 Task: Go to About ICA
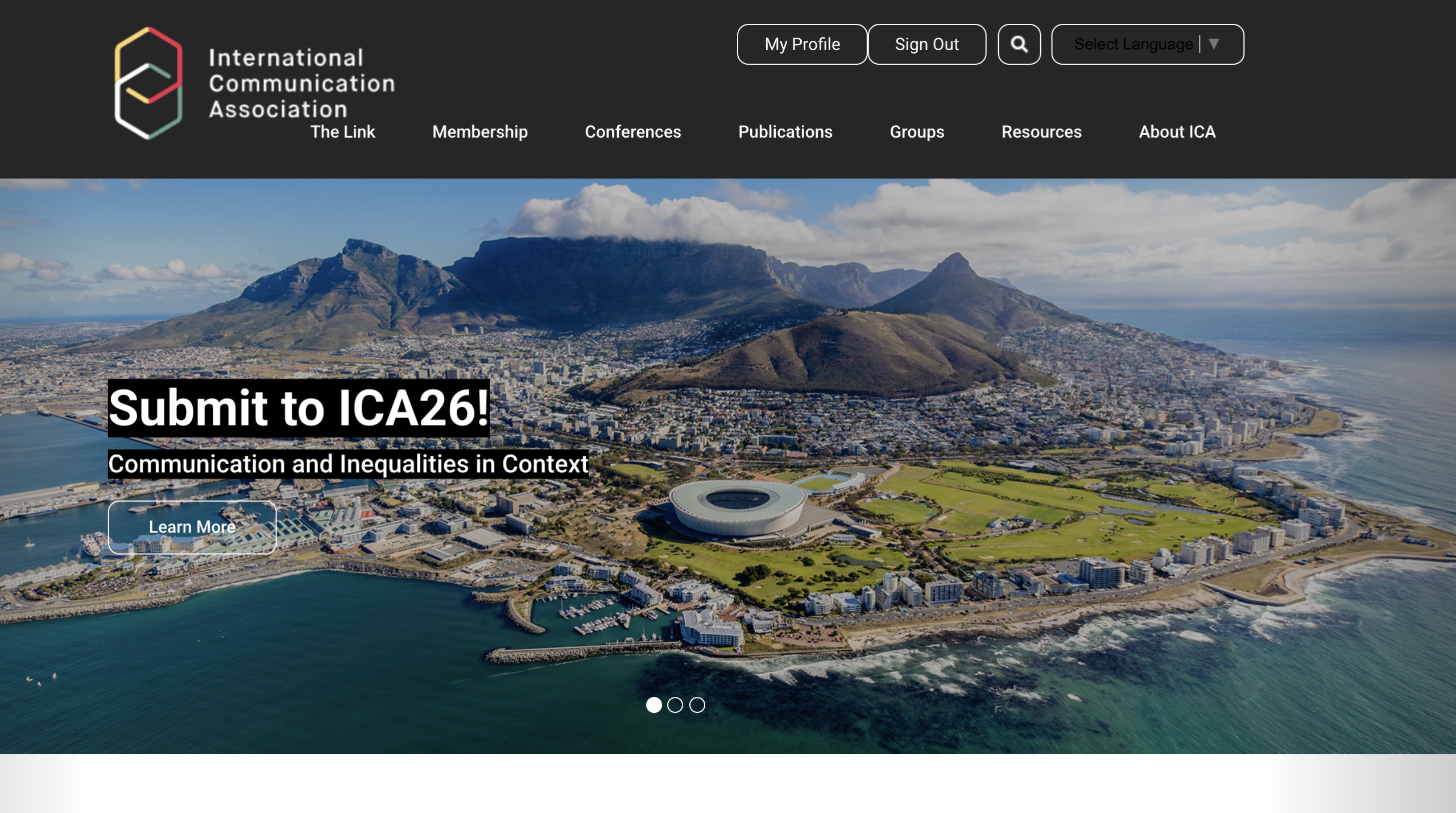coord(1177,131)
